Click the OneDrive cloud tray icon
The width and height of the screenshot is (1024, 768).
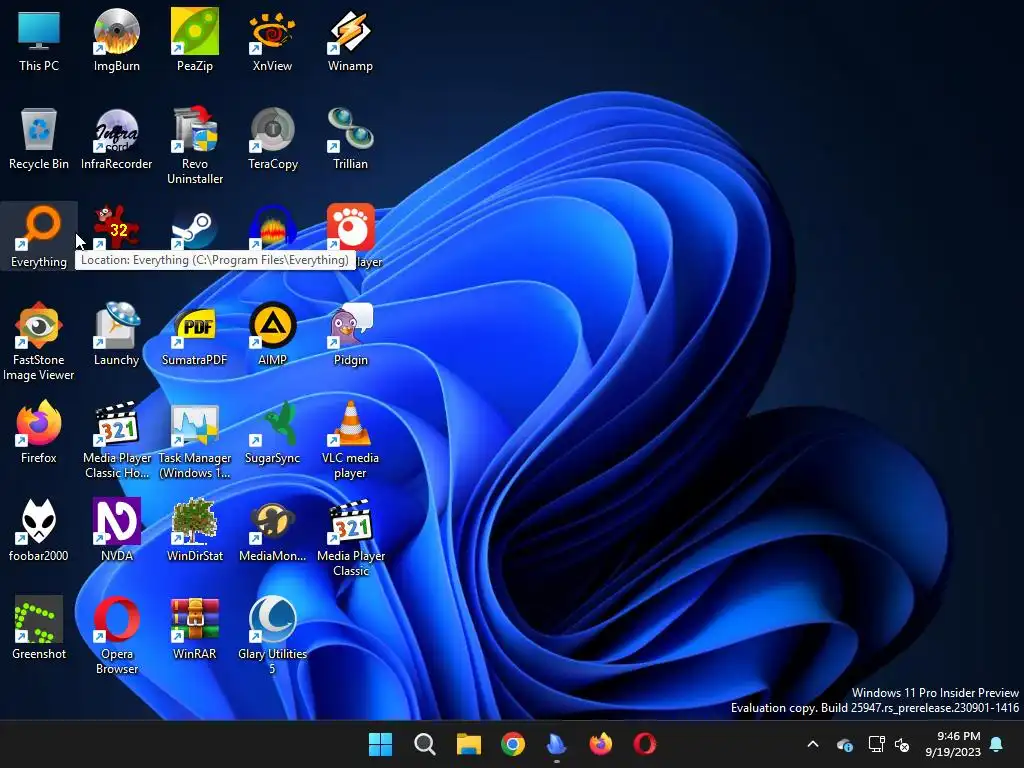point(845,744)
